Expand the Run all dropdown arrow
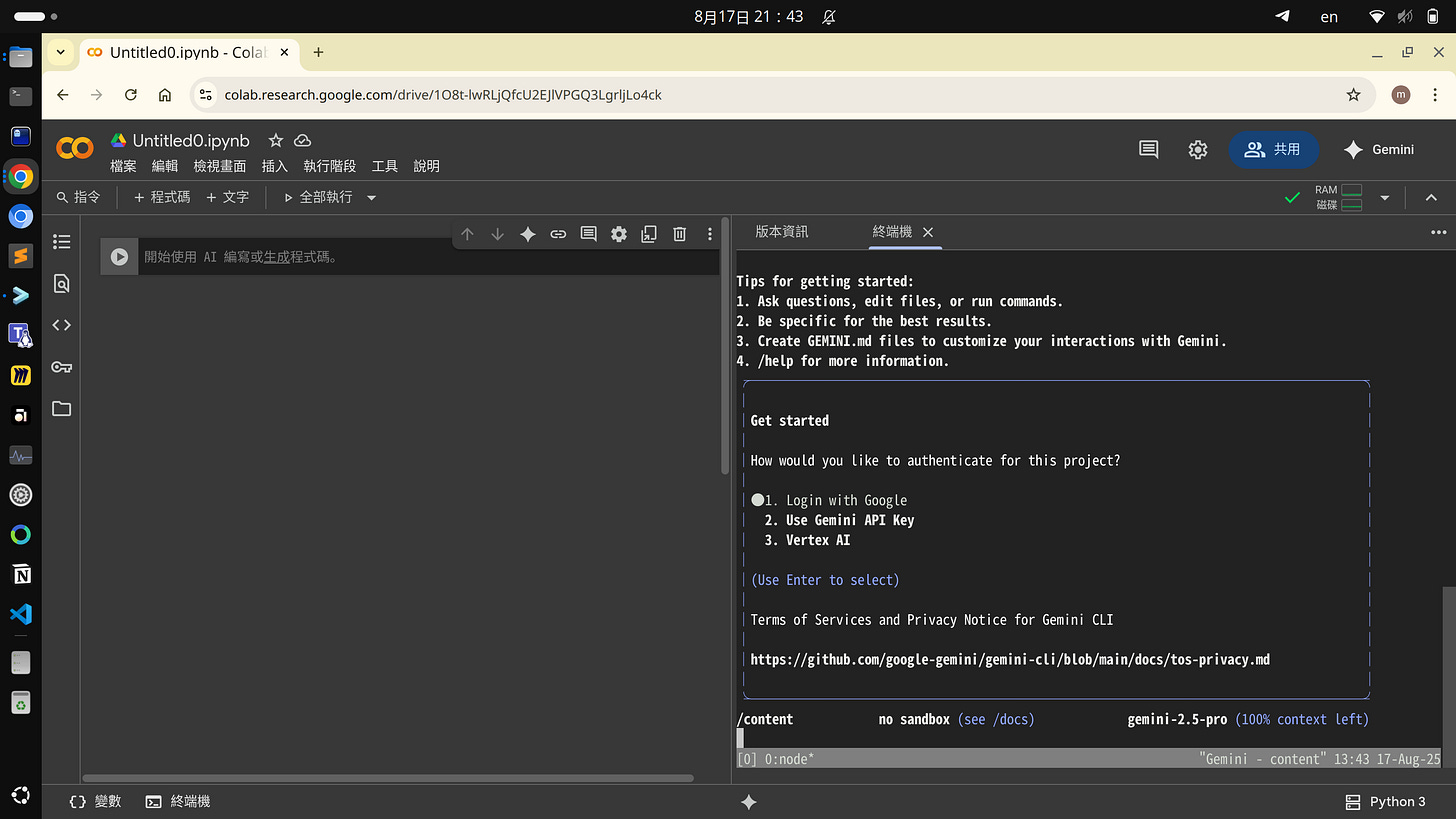1456x819 pixels. click(372, 198)
